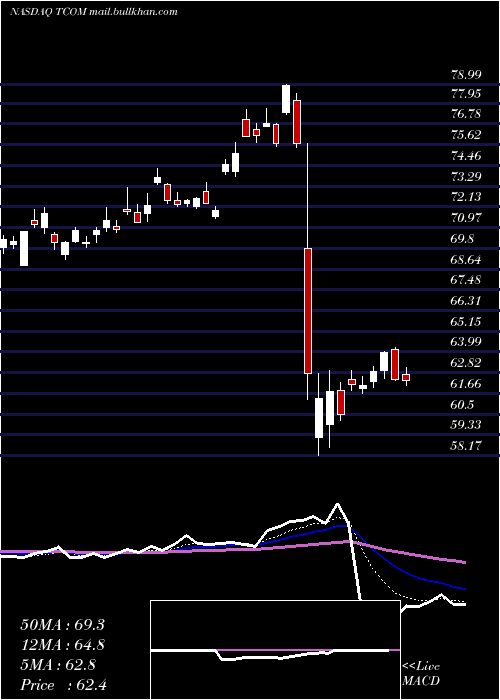Select the 60.5 price axis label
500x700 pixels.
(463, 404)
